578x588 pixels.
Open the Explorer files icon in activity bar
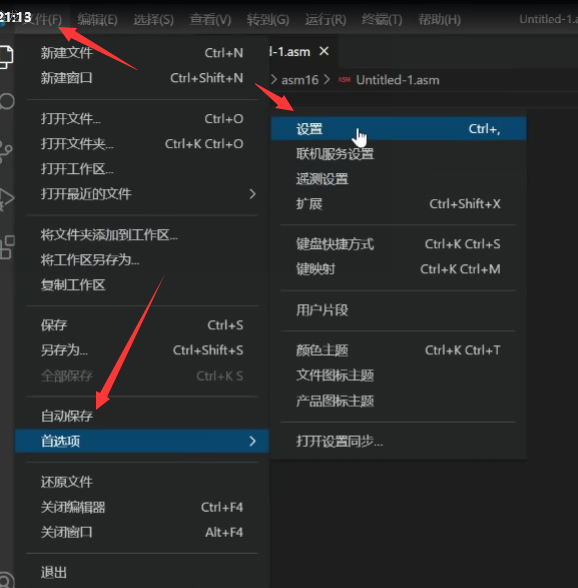point(6,57)
